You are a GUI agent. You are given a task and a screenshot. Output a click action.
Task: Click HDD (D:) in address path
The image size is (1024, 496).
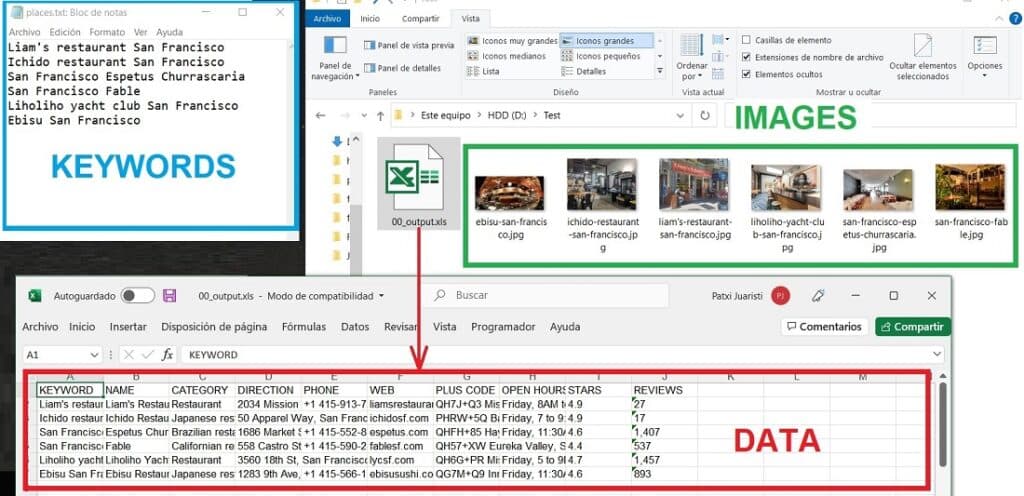(x=507, y=116)
